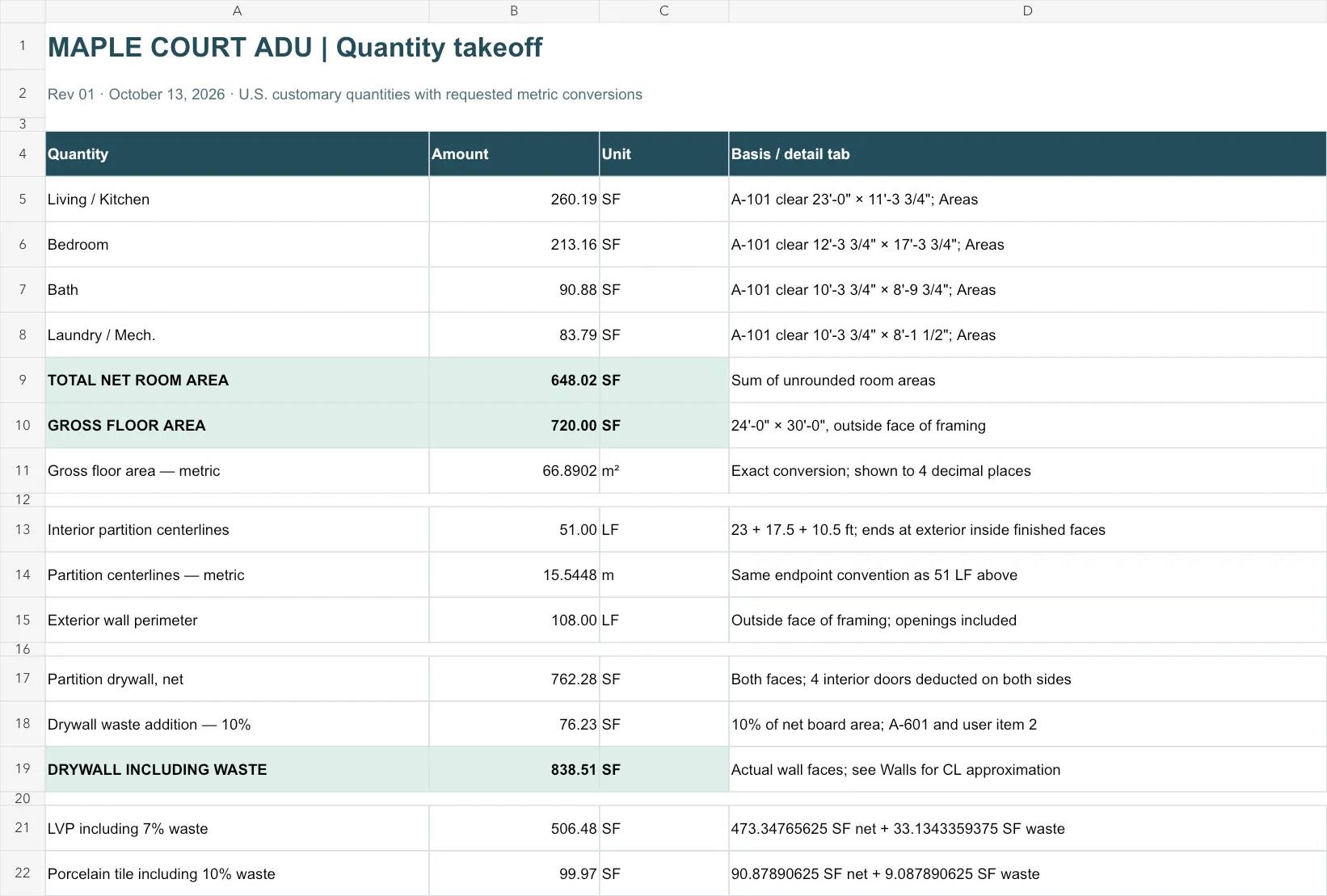The width and height of the screenshot is (1327, 896).
Task: Click the 'Sum of unrounded room areas' cell
Action: click(1028, 381)
